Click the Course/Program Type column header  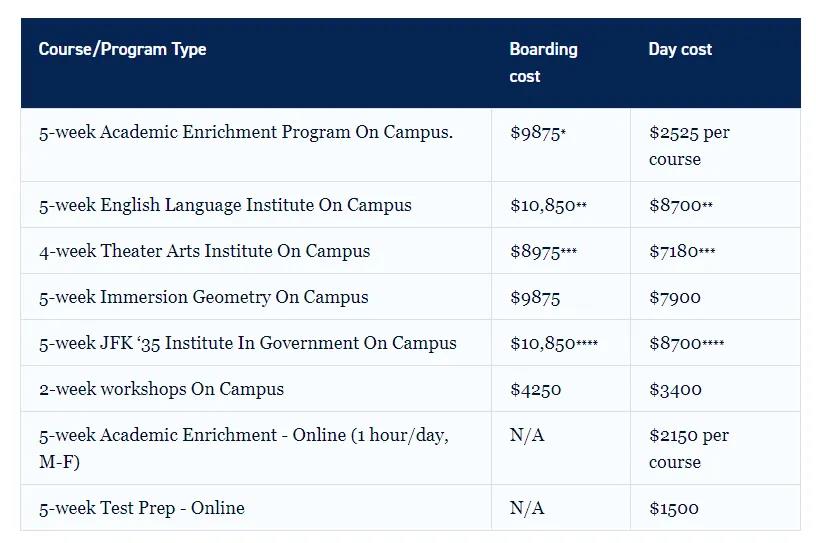click(122, 49)
